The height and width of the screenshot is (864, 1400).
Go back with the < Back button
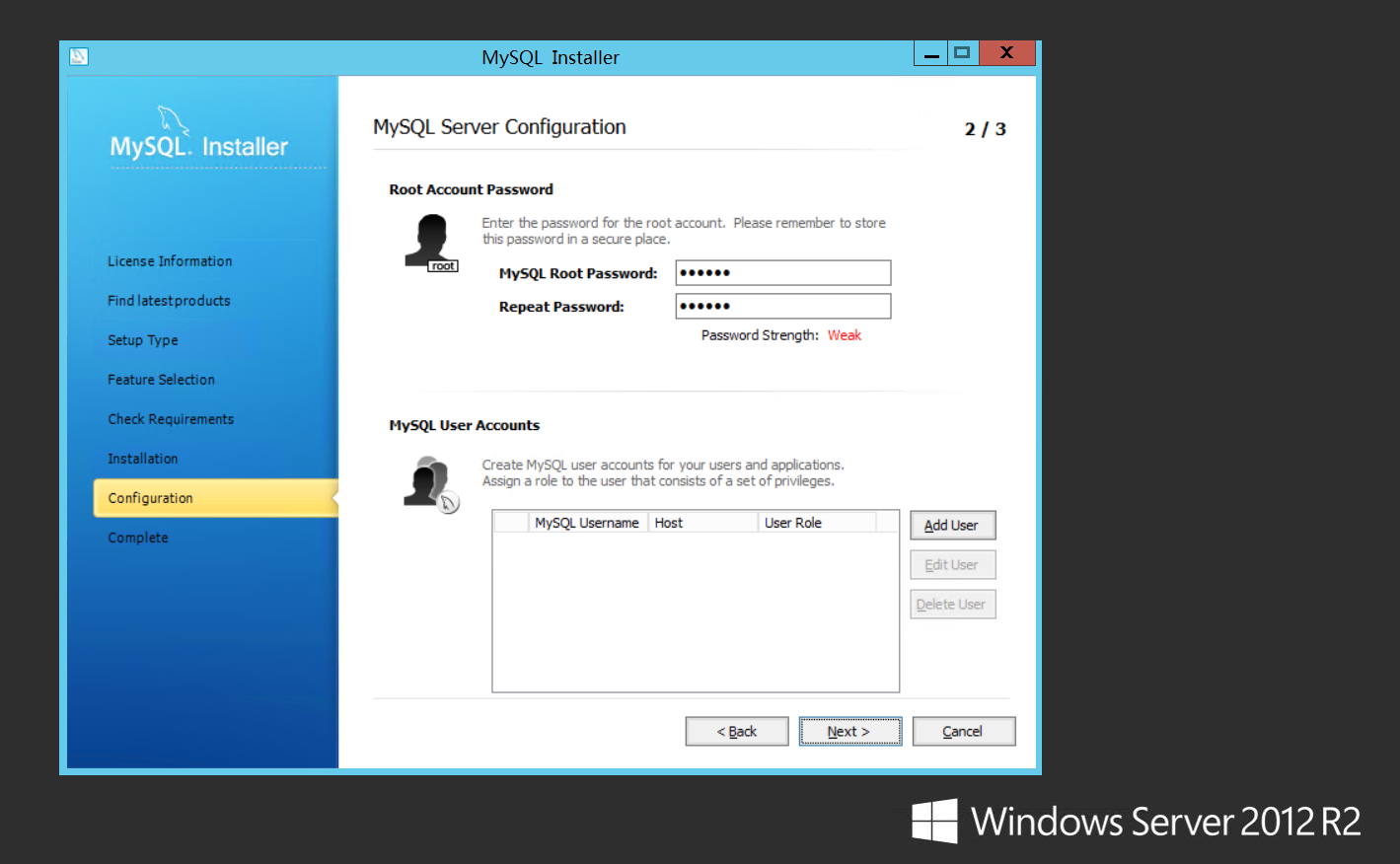[737, 732]
